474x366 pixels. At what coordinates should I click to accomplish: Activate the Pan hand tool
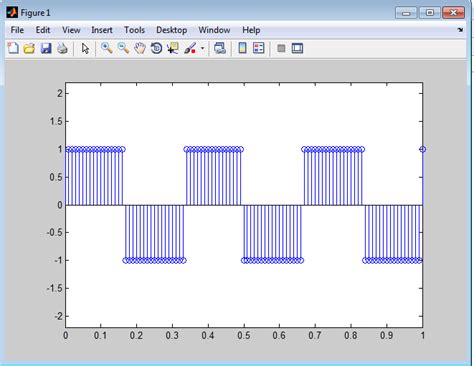tap(140, 48)
